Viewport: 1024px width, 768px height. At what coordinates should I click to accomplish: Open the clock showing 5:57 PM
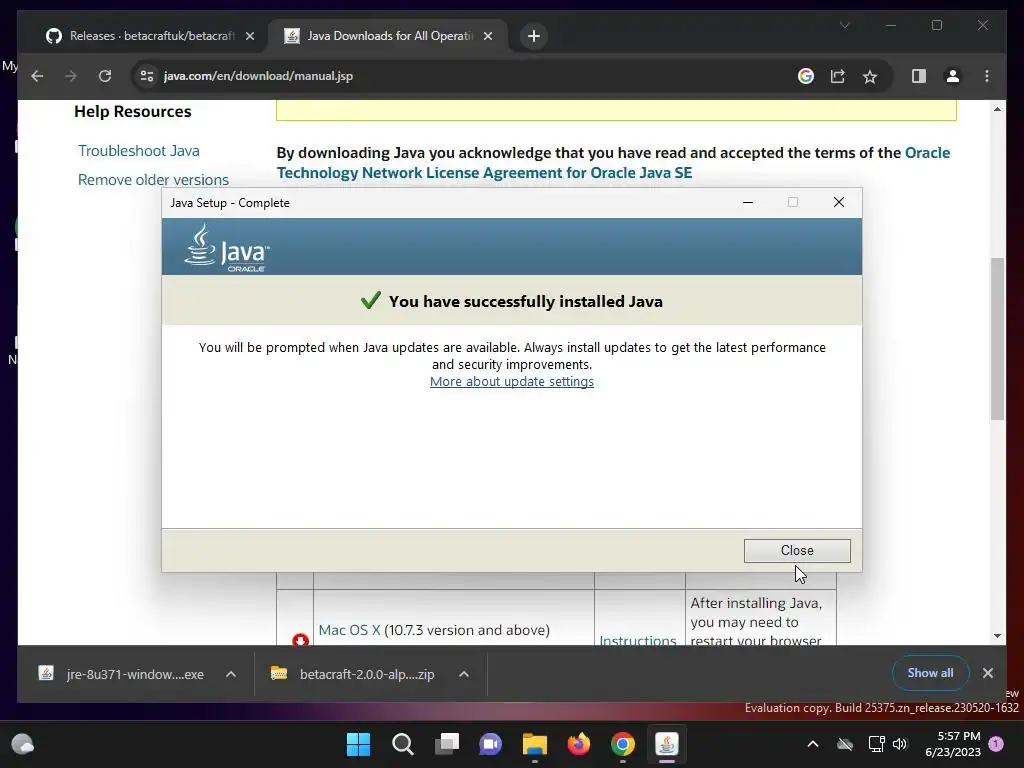(x=953, y=744)
